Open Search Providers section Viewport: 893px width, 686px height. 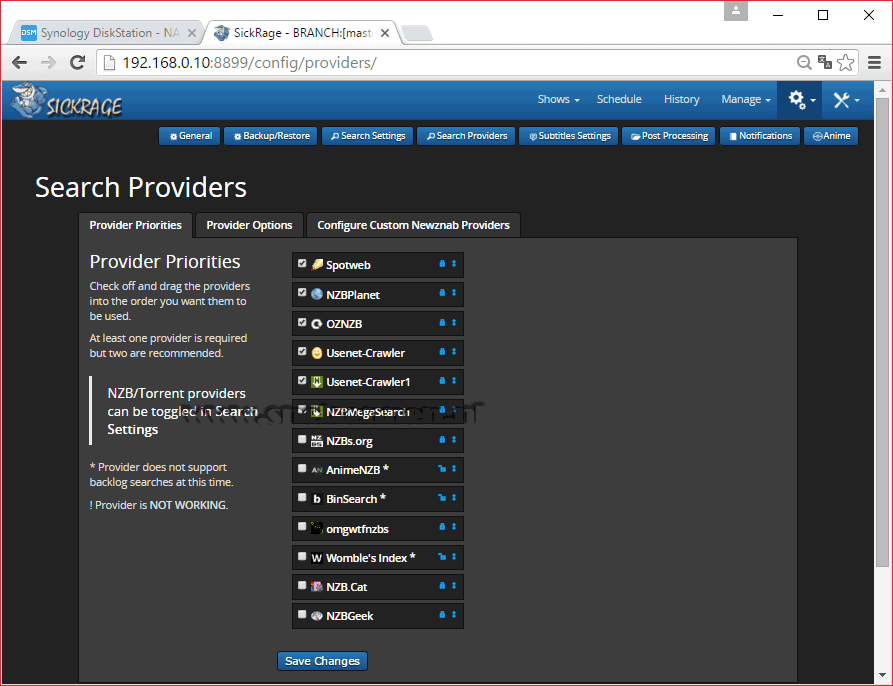466,136
